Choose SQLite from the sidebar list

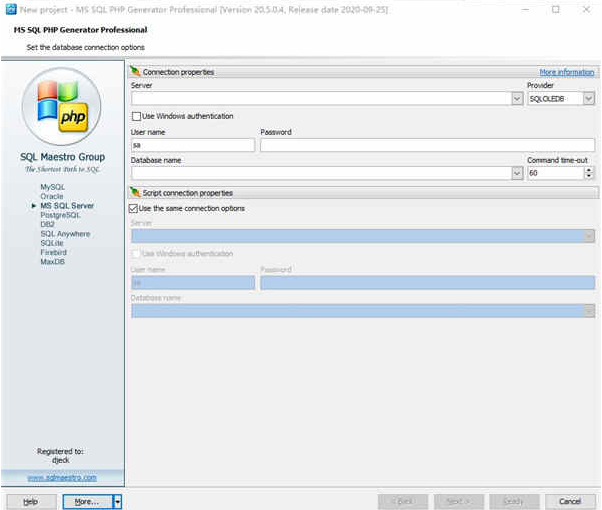[52, 243]
